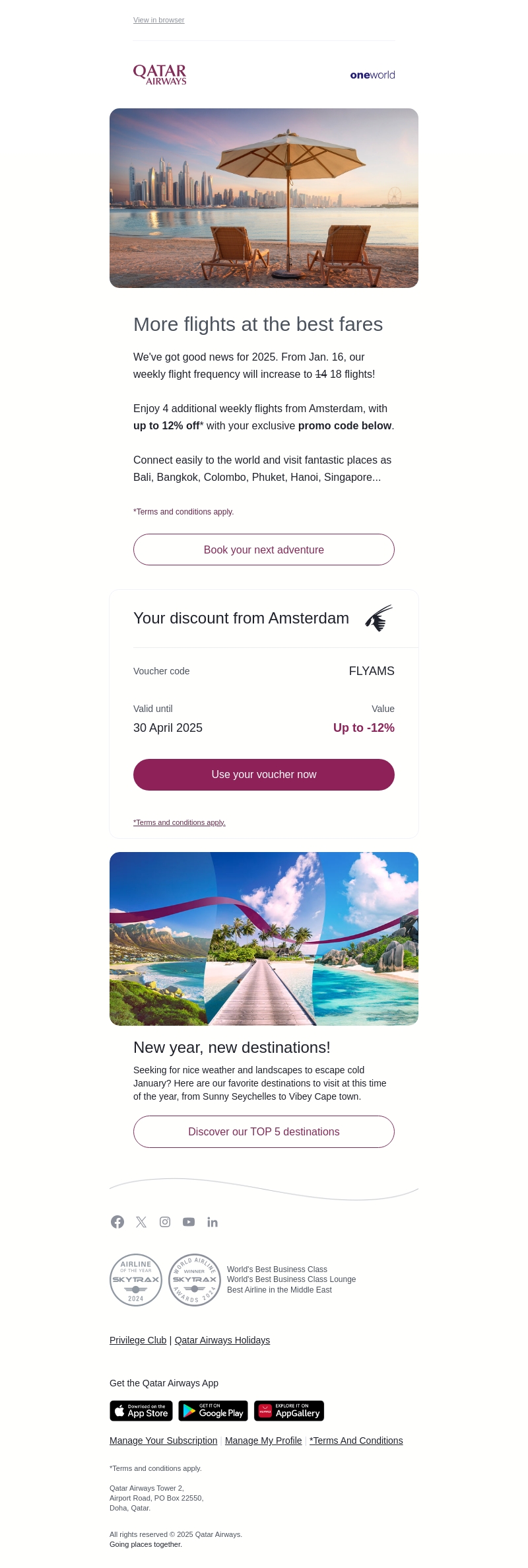Click the Qatar Airways logo in header
The width and height of the screenshot is (528, 1568).
coord(160,75)
